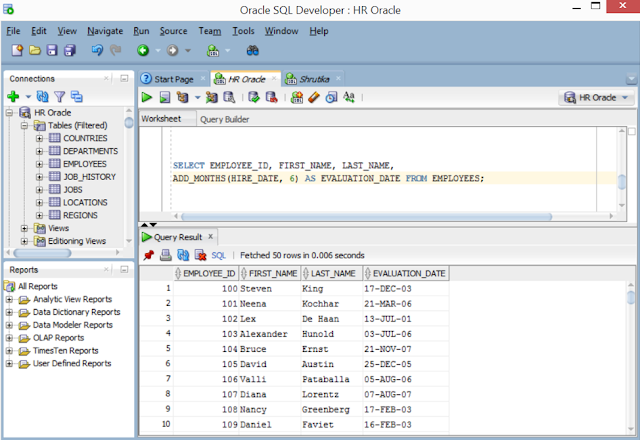Open the HR Oracle connection dropdown
Screen dimensions: 640x440
coord(596,98)
